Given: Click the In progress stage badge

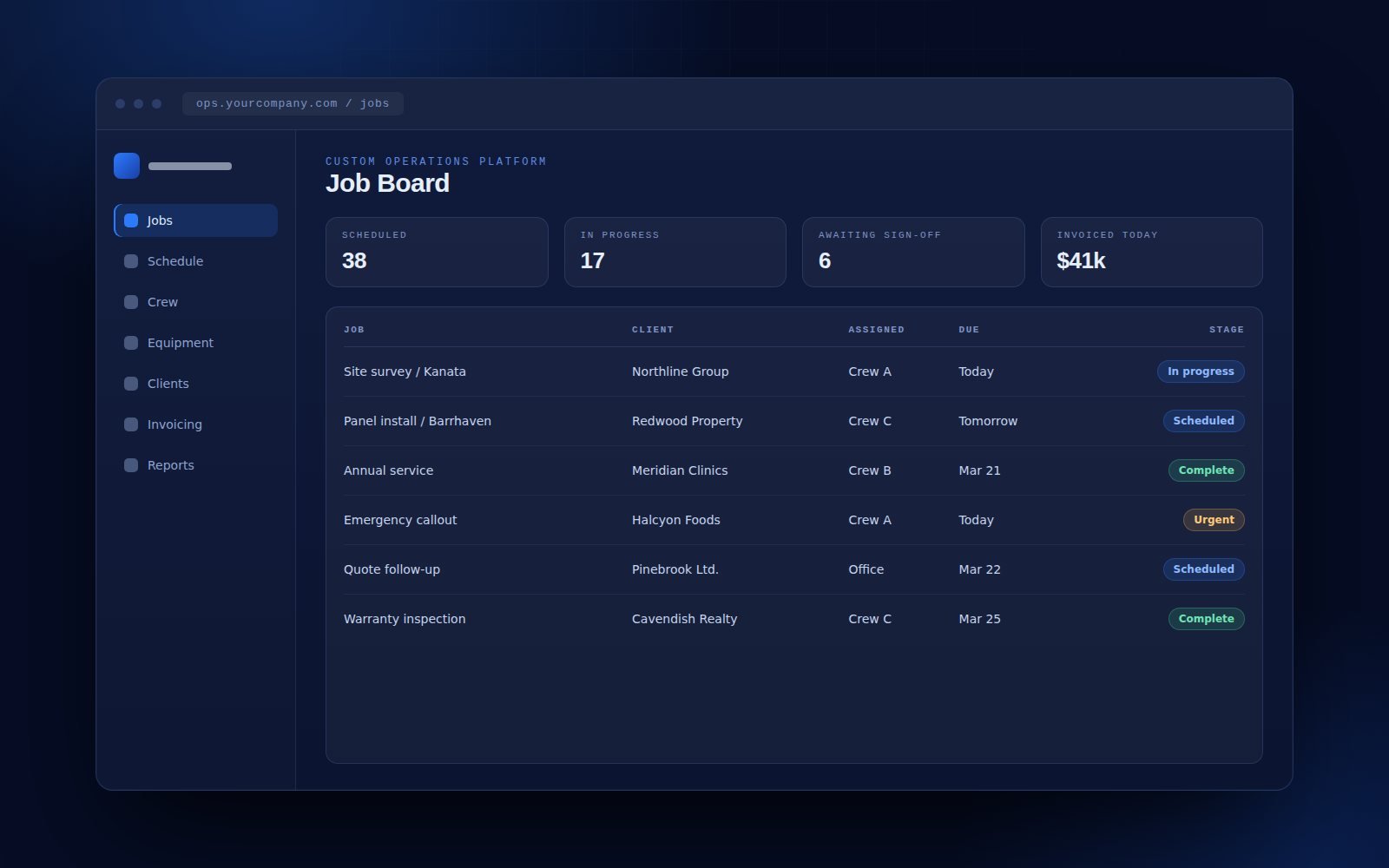Looking at the screenshot, I should pyautogui.click(x=1201, y=372).
